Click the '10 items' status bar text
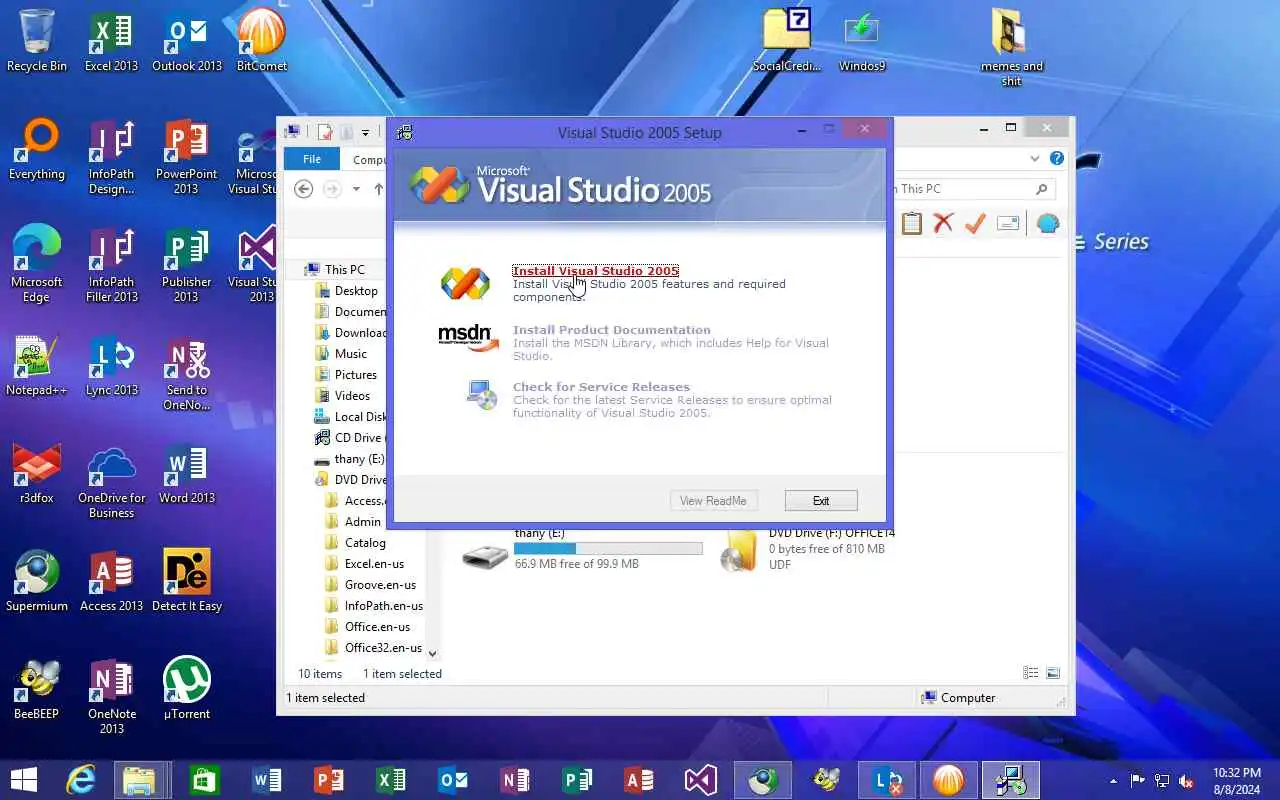This screenshot has height=800, width=1280. tap(320, 674)
